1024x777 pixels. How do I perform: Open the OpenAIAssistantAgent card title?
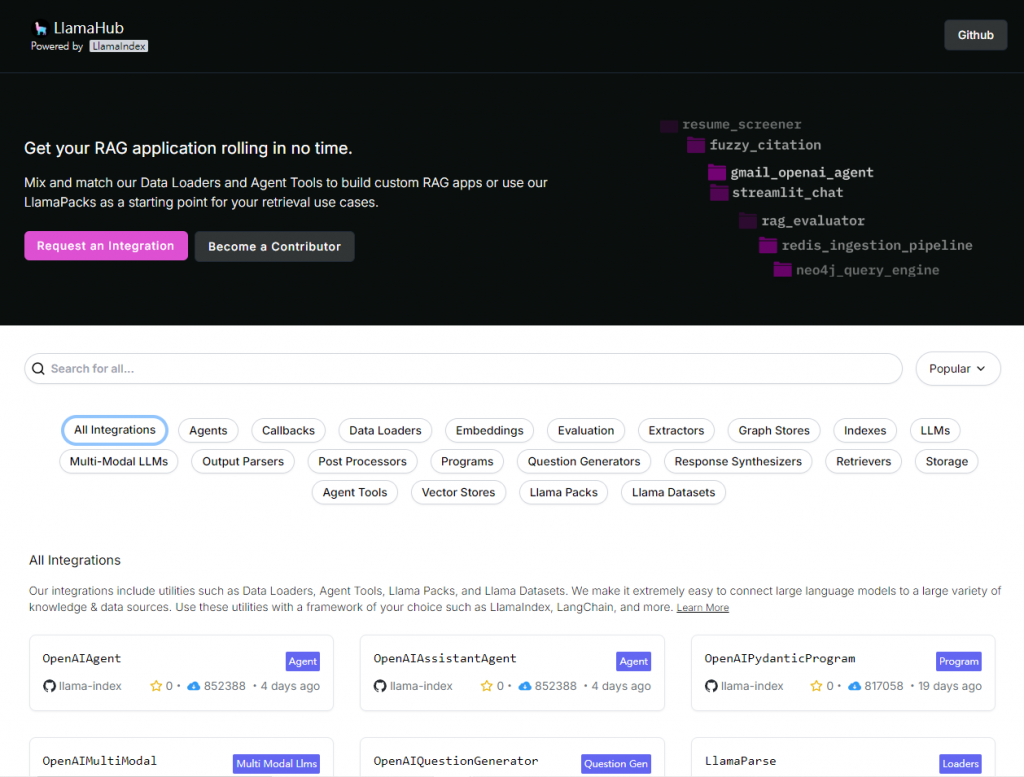coord(445,658)
